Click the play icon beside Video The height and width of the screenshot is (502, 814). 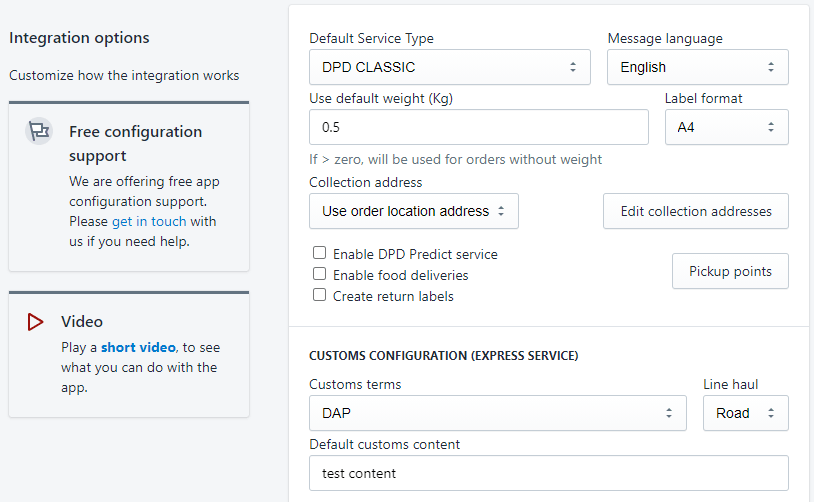click(36, 321)
